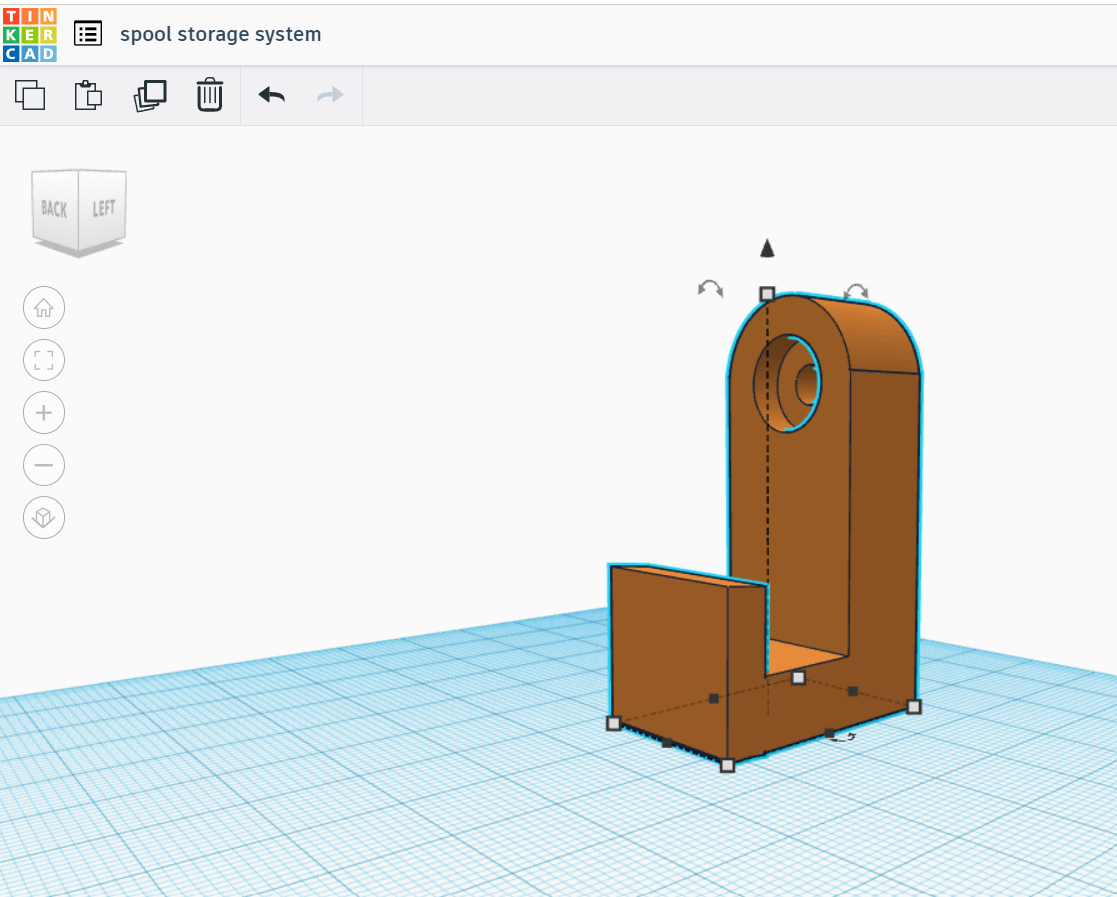Switch between orthographic and perspective view
1117x897 pixels.
tap(43, 517)
